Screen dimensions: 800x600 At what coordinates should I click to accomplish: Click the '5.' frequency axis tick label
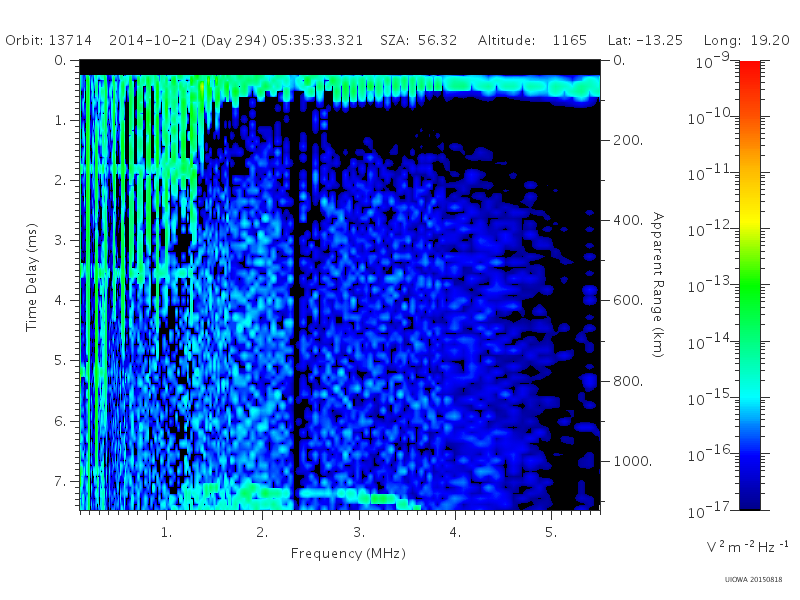551,533
